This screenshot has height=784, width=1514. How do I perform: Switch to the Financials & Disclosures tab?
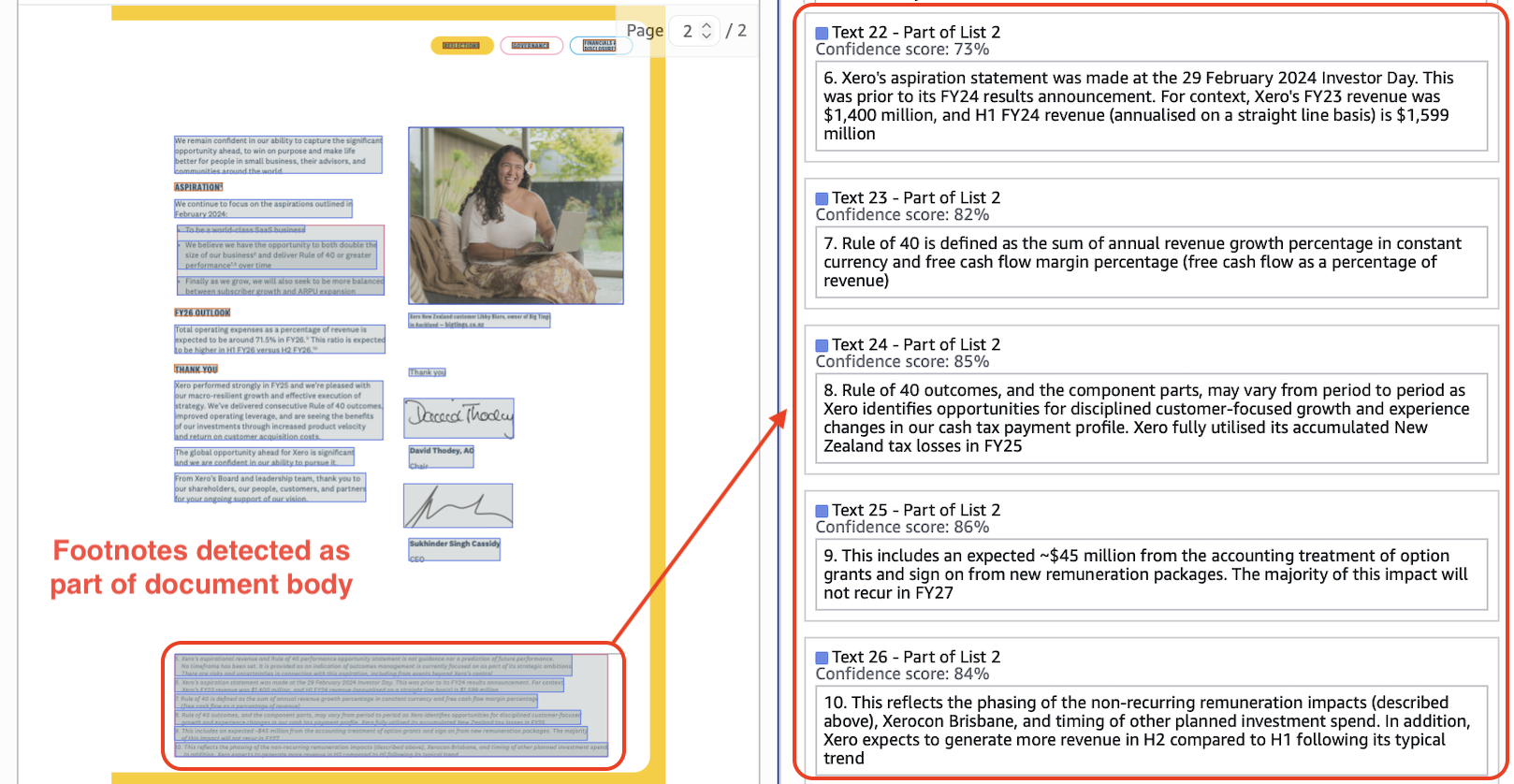599,46
